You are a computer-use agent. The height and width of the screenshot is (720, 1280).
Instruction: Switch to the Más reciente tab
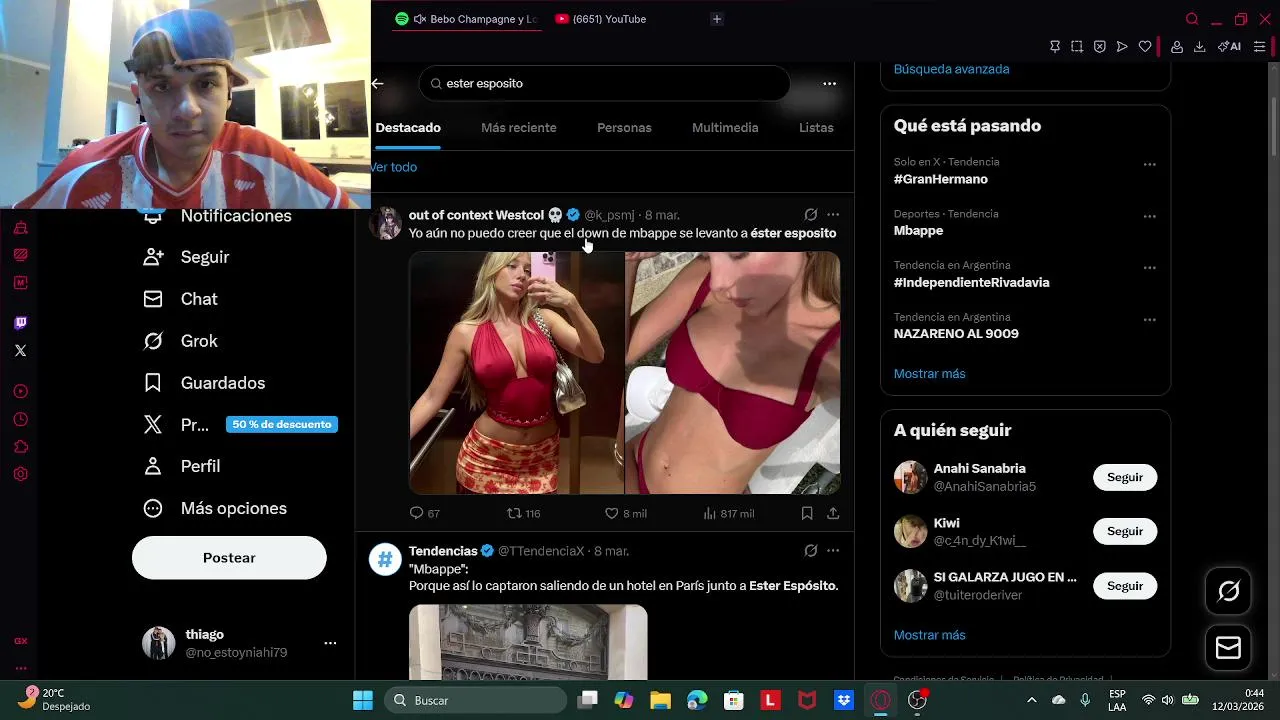point(518,128)
